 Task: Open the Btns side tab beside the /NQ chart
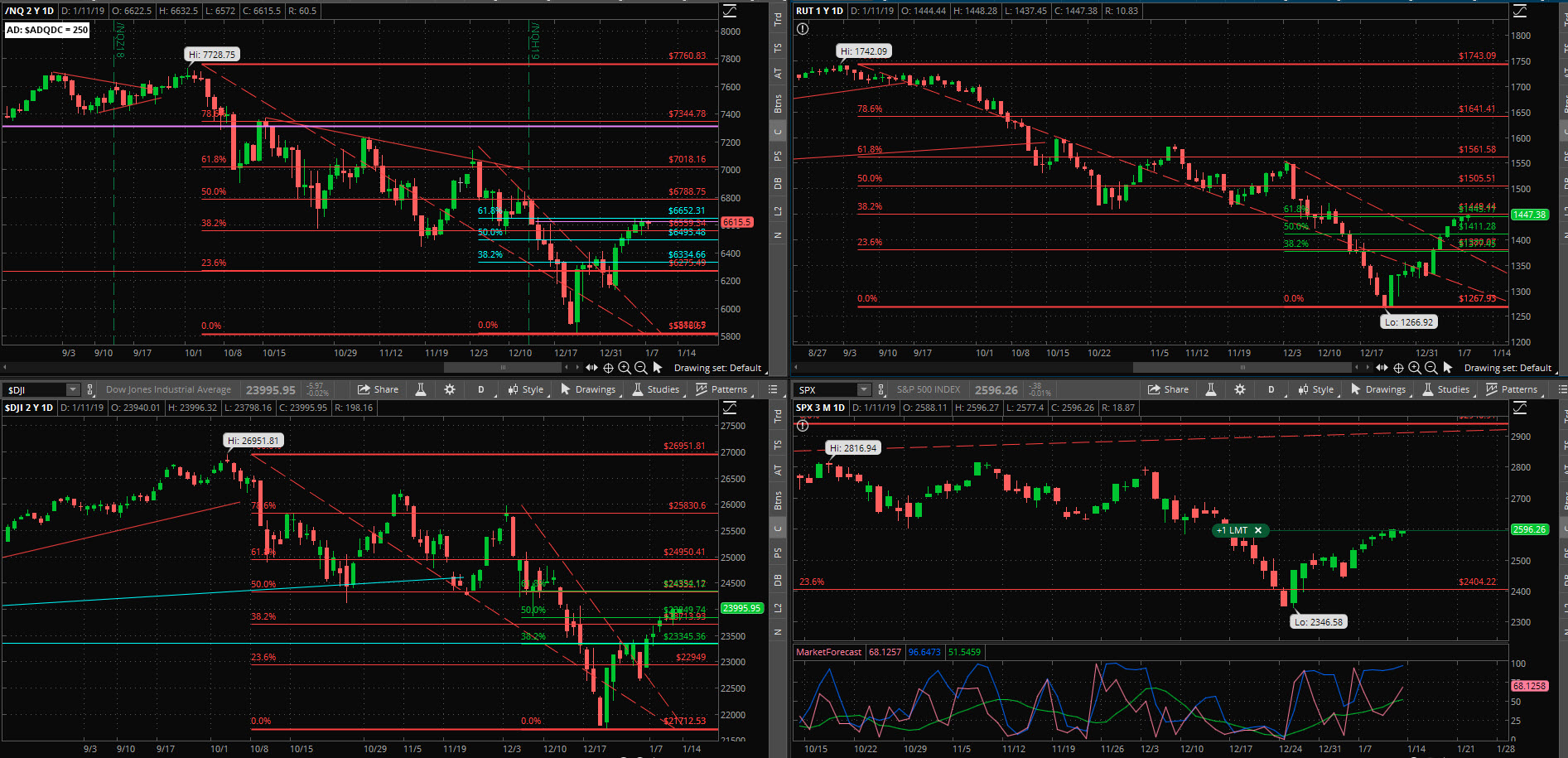coord(778,104)
